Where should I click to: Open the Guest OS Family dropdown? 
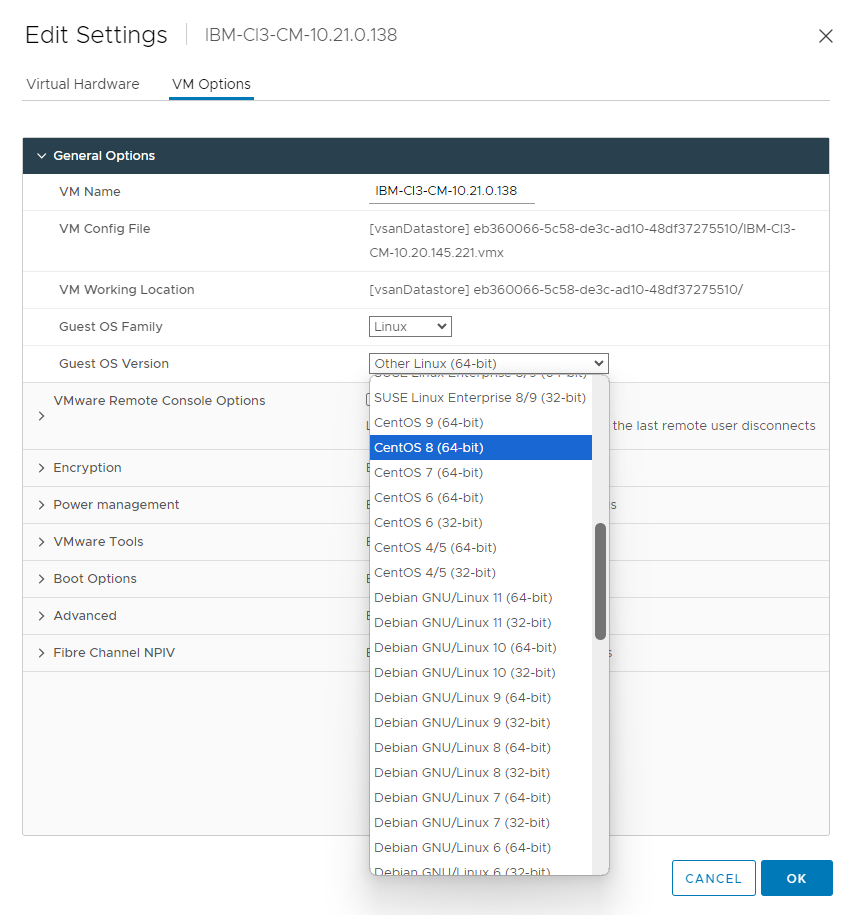(410, 326)
